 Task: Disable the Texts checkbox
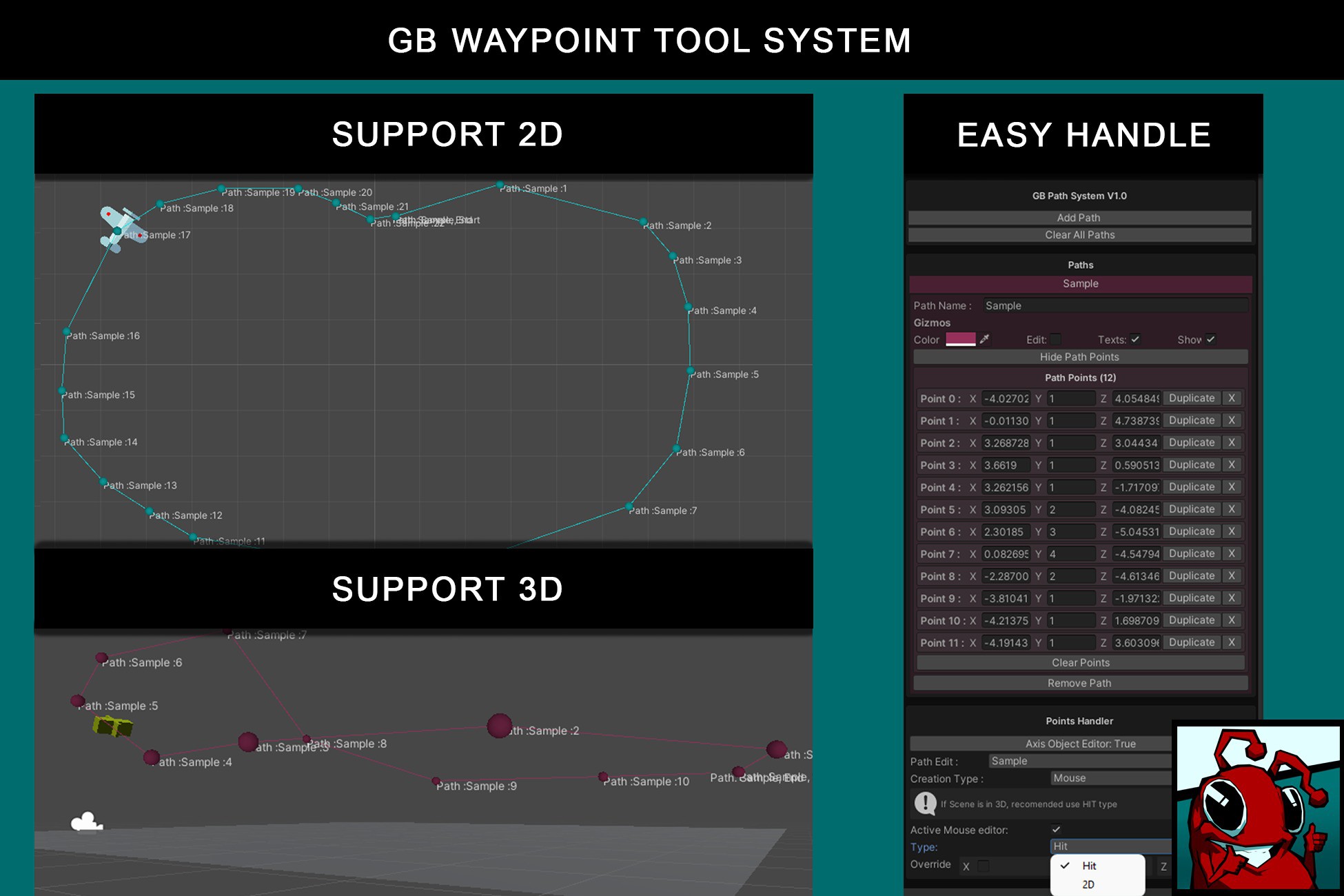pyautogui.click(x=1136, y=338)
